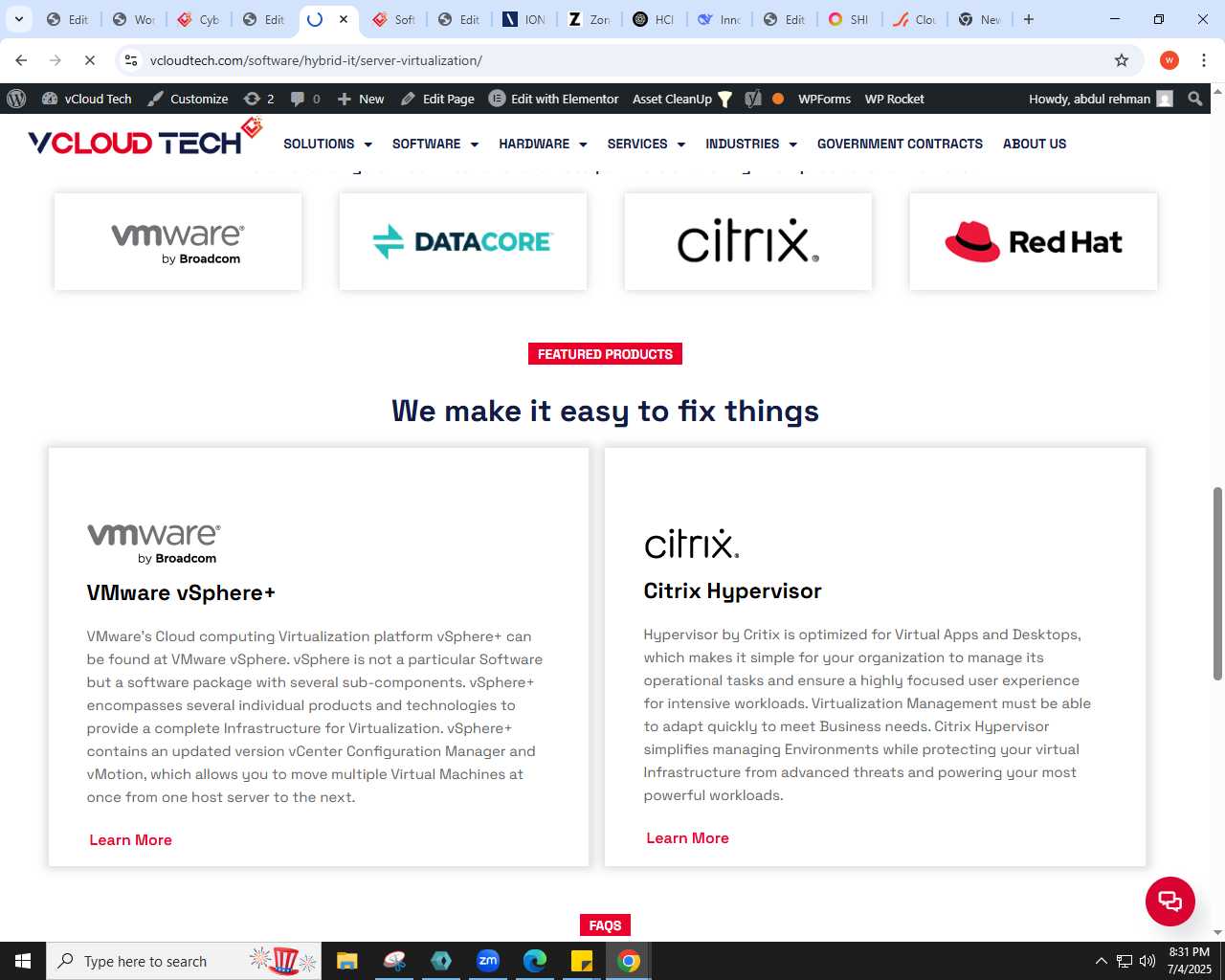Open Chrome three-dot menu

coord(1204,60)
